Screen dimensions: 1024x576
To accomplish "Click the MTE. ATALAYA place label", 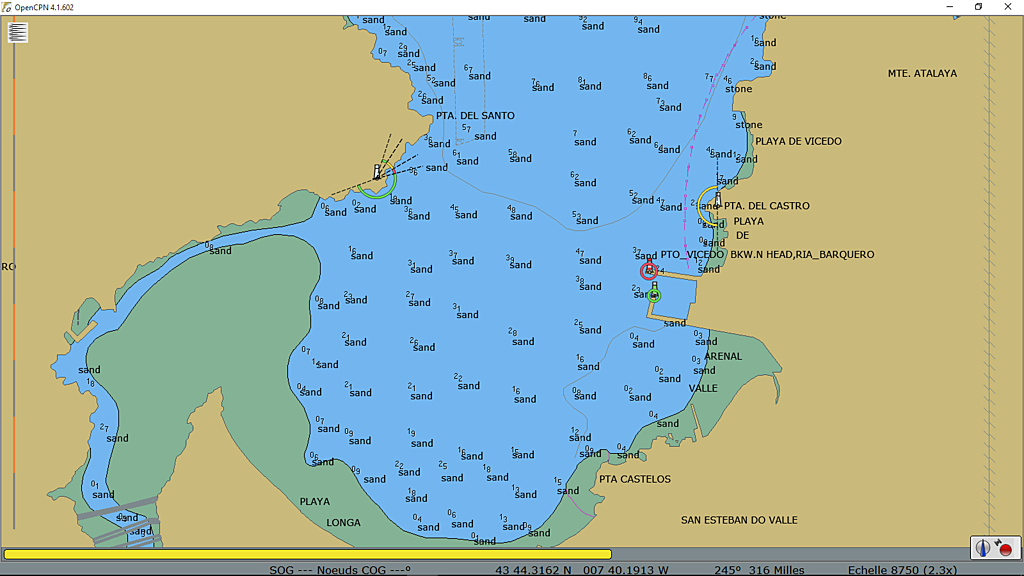I will pyautogui.click(x=922, y=73).
